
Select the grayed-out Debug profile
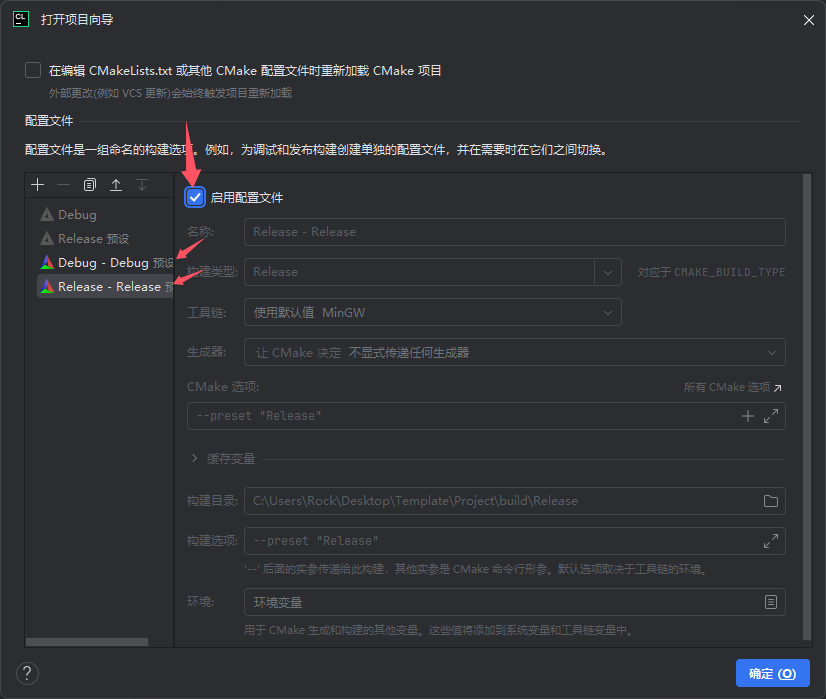[x=75, y=214]
